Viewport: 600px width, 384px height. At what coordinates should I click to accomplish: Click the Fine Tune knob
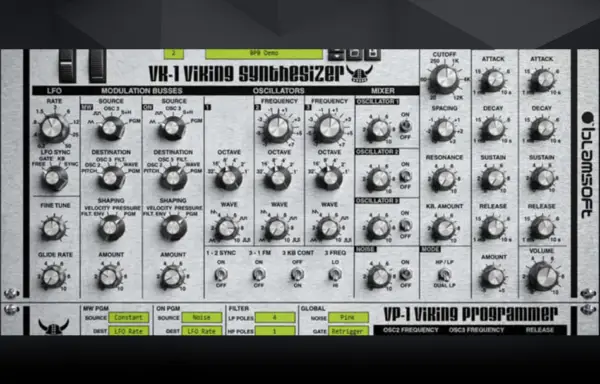coord(53,228)
